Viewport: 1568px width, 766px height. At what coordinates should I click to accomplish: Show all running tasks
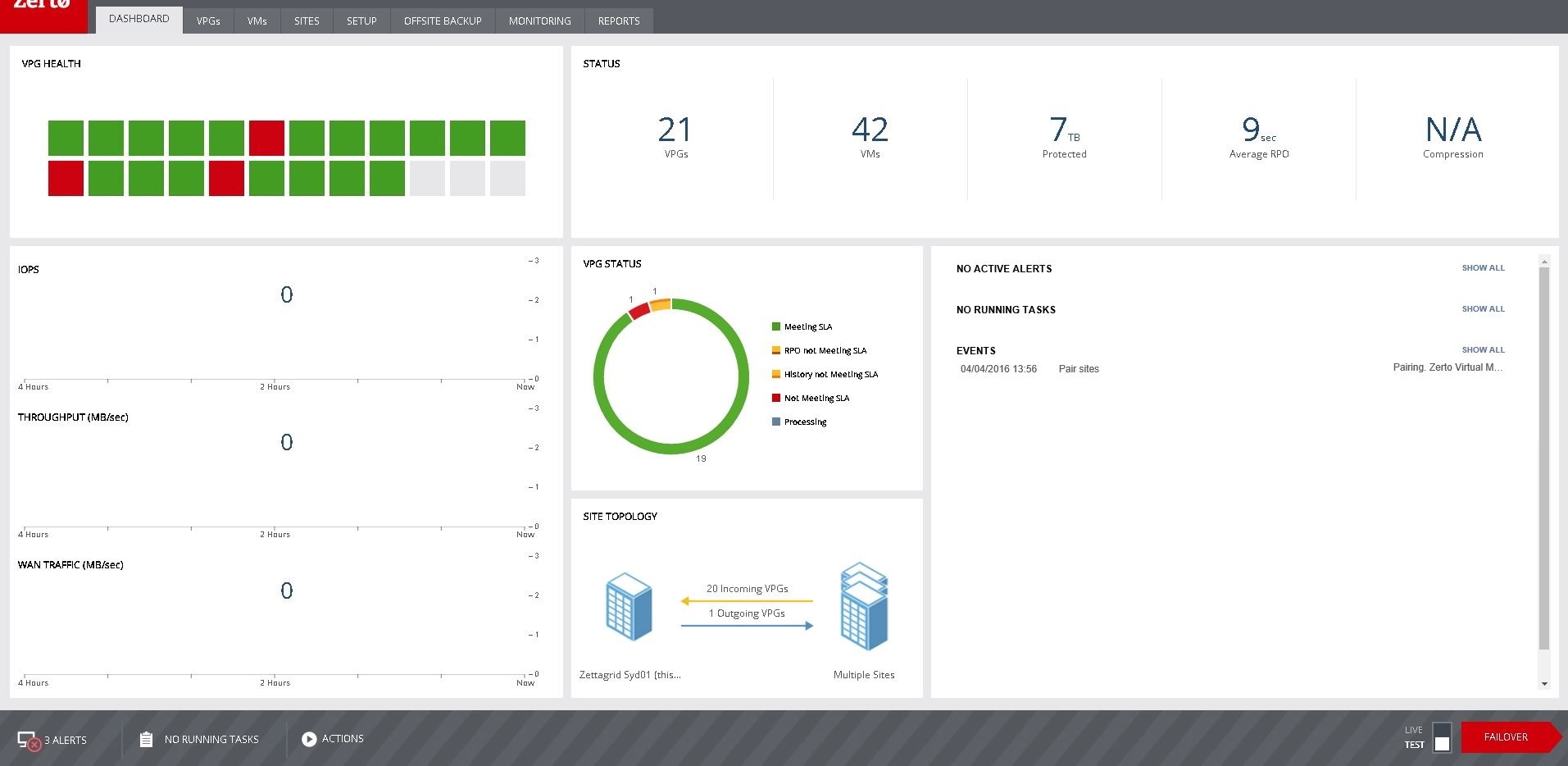pyautogui.click(x=1483, y=309)
